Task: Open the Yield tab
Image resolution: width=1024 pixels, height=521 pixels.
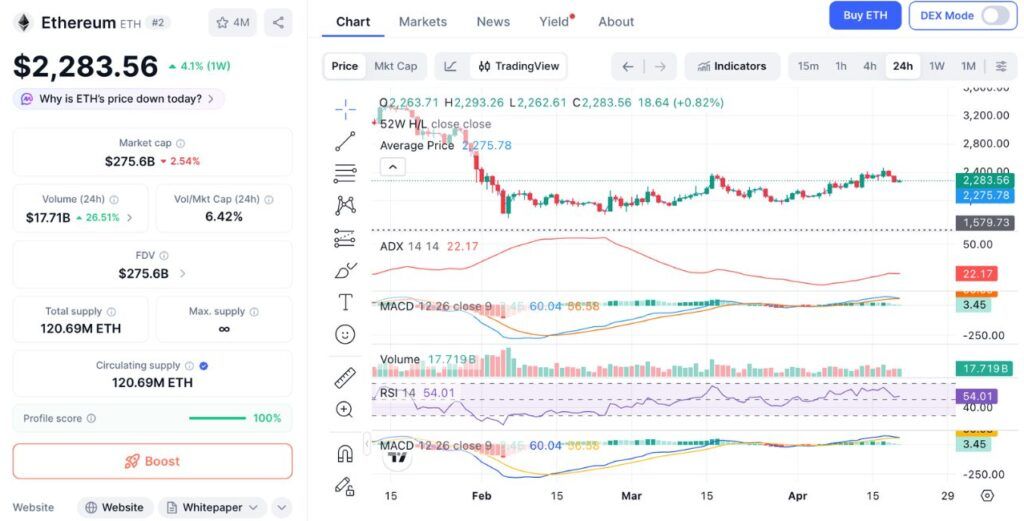Action: click(x=553, y=21)
